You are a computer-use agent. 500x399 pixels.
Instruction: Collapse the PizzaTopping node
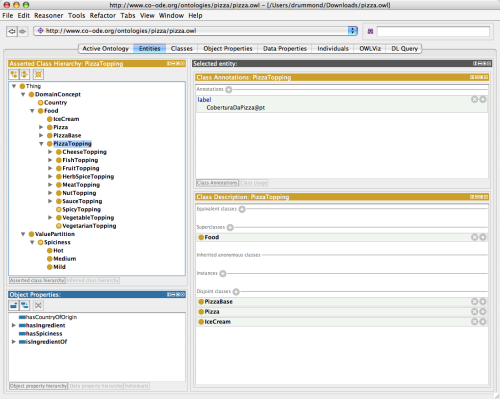[41, 144]
